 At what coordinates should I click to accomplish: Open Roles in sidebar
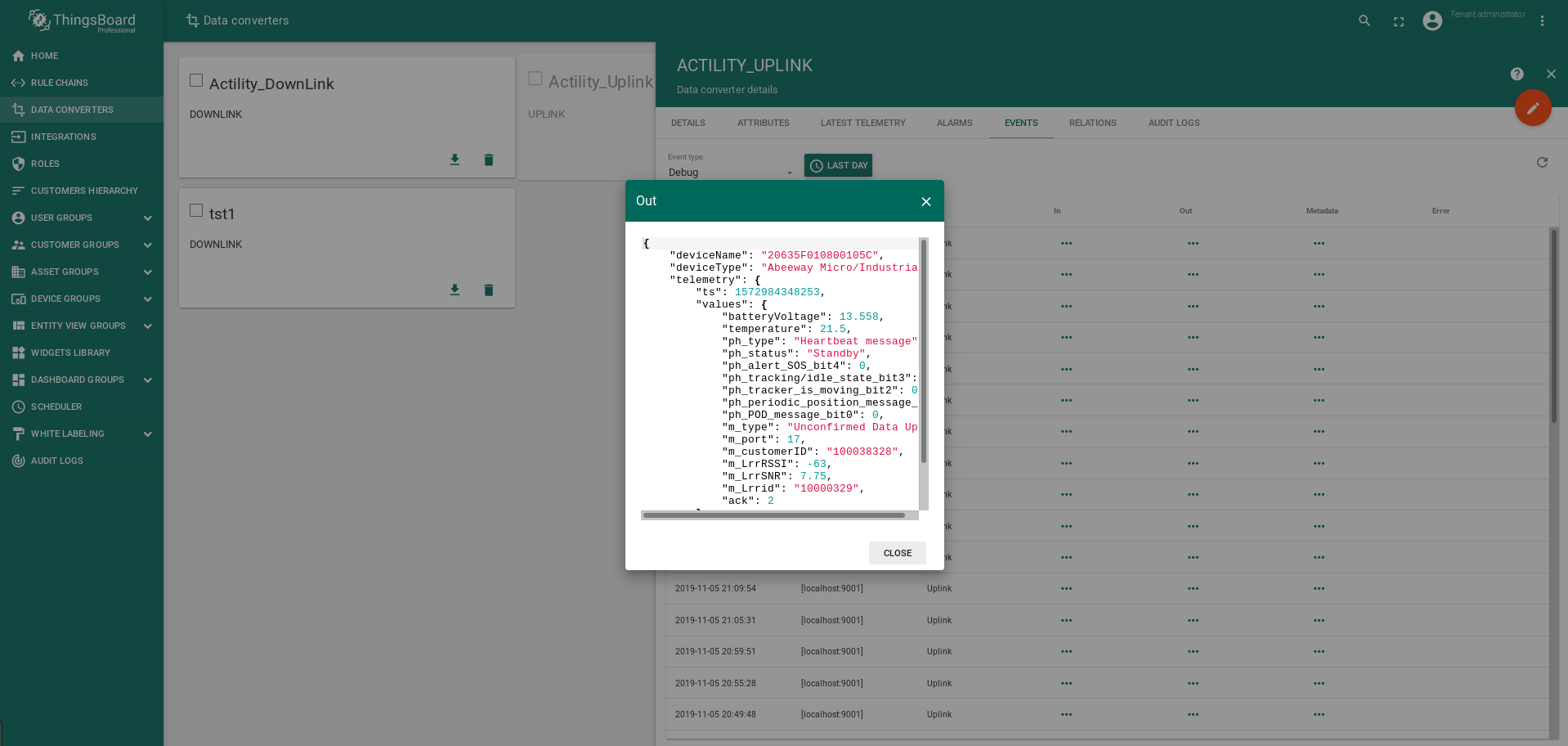(82, 164)
